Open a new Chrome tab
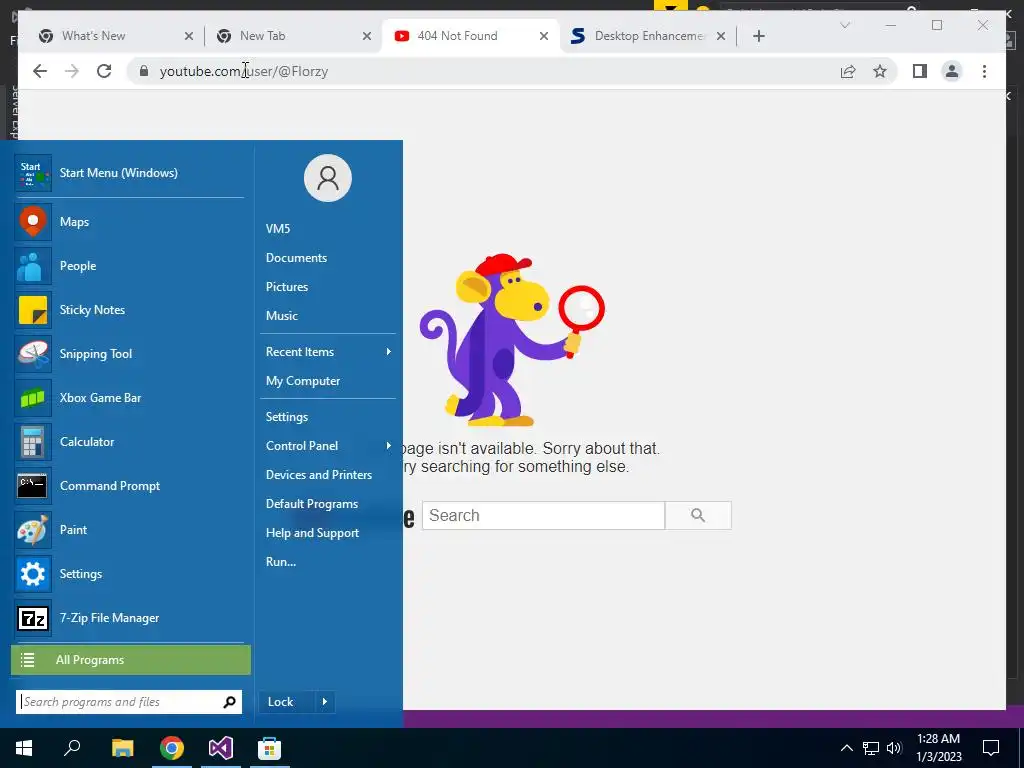The width and height of the screenshot is (1024, 768). (x=758, y=36)
